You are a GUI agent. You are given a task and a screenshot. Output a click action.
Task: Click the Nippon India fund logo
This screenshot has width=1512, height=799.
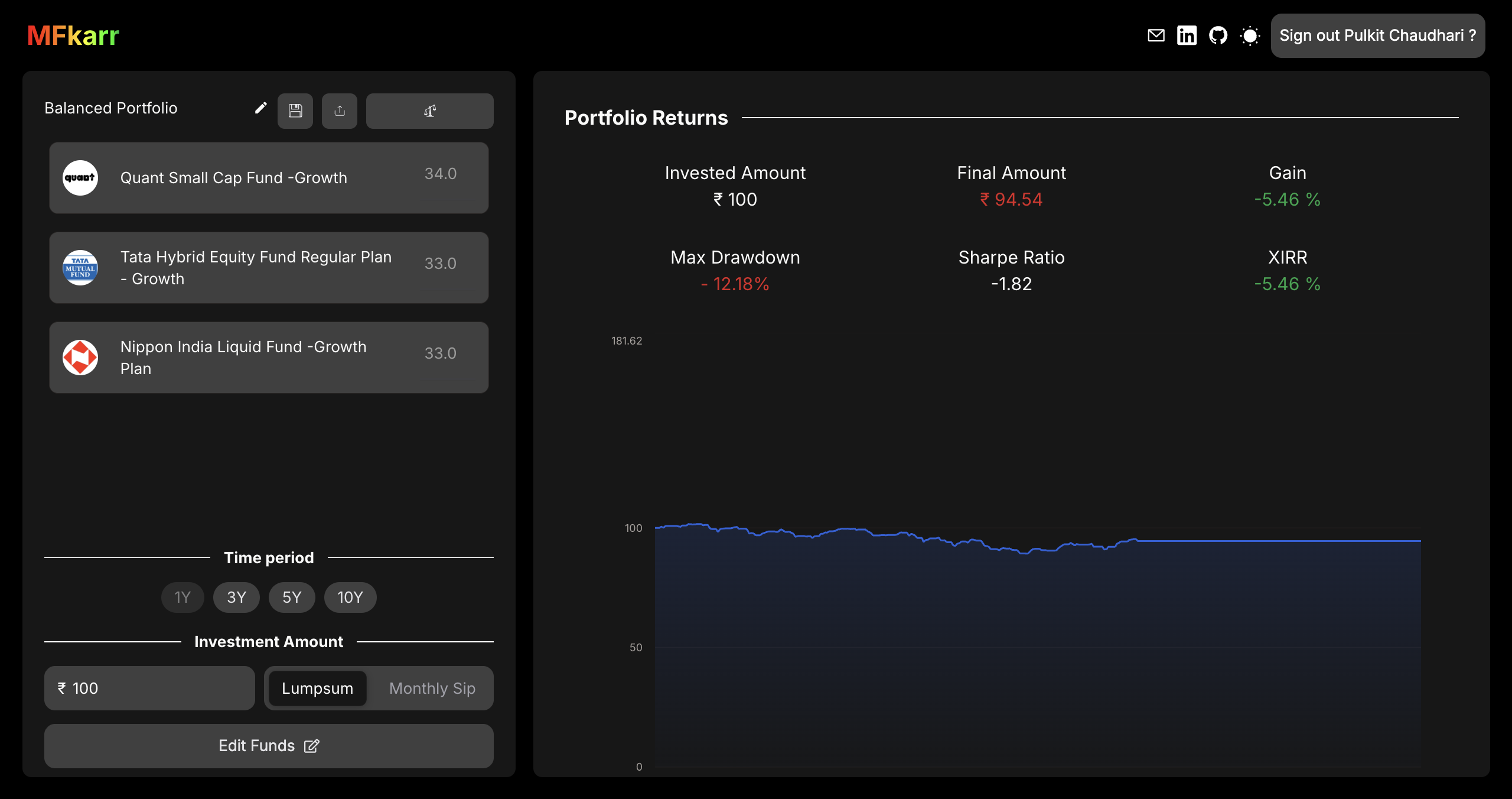pyautogui.click(x=80, y=357)
